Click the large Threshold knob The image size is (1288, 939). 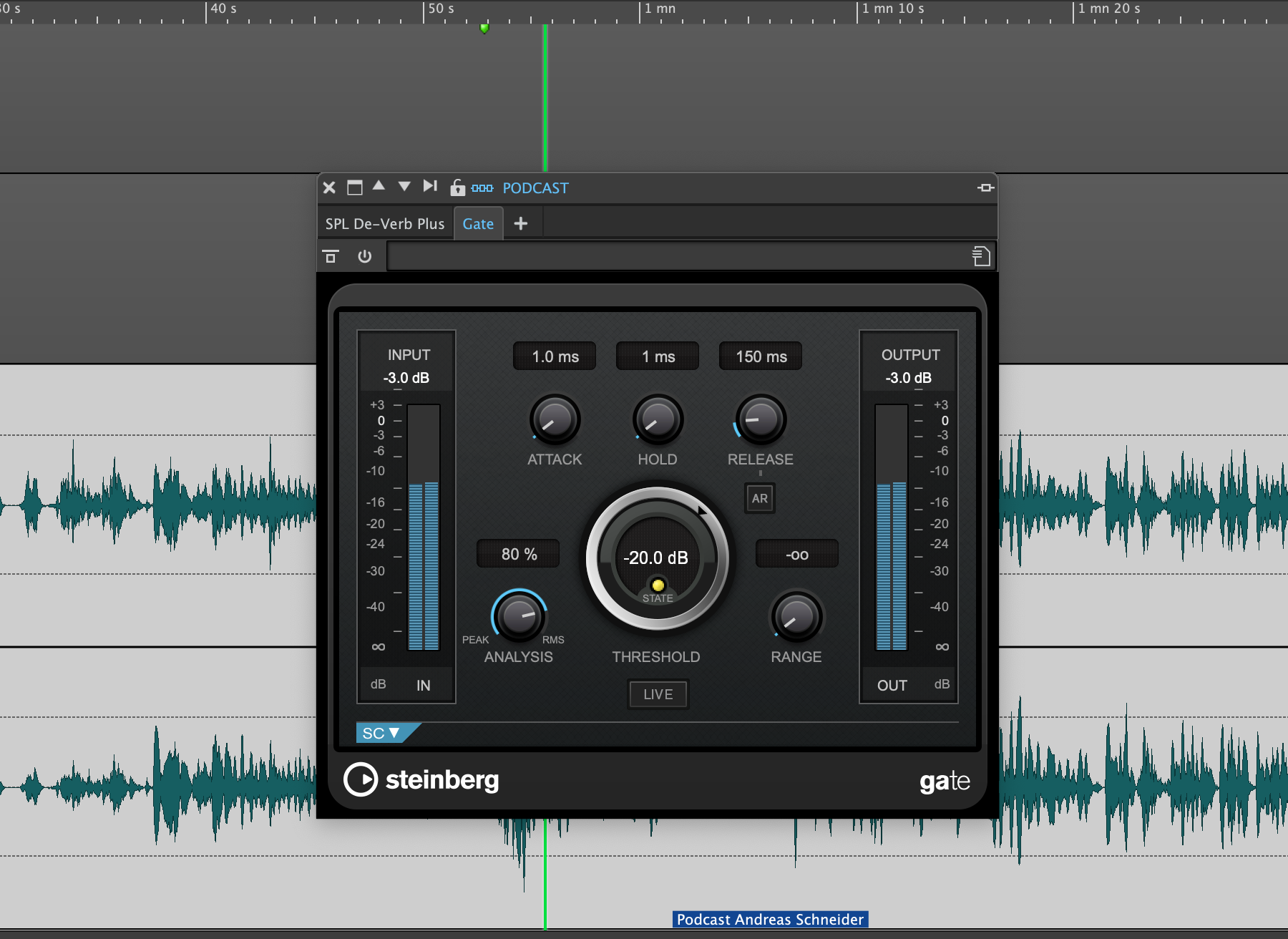tap(657, 558)
